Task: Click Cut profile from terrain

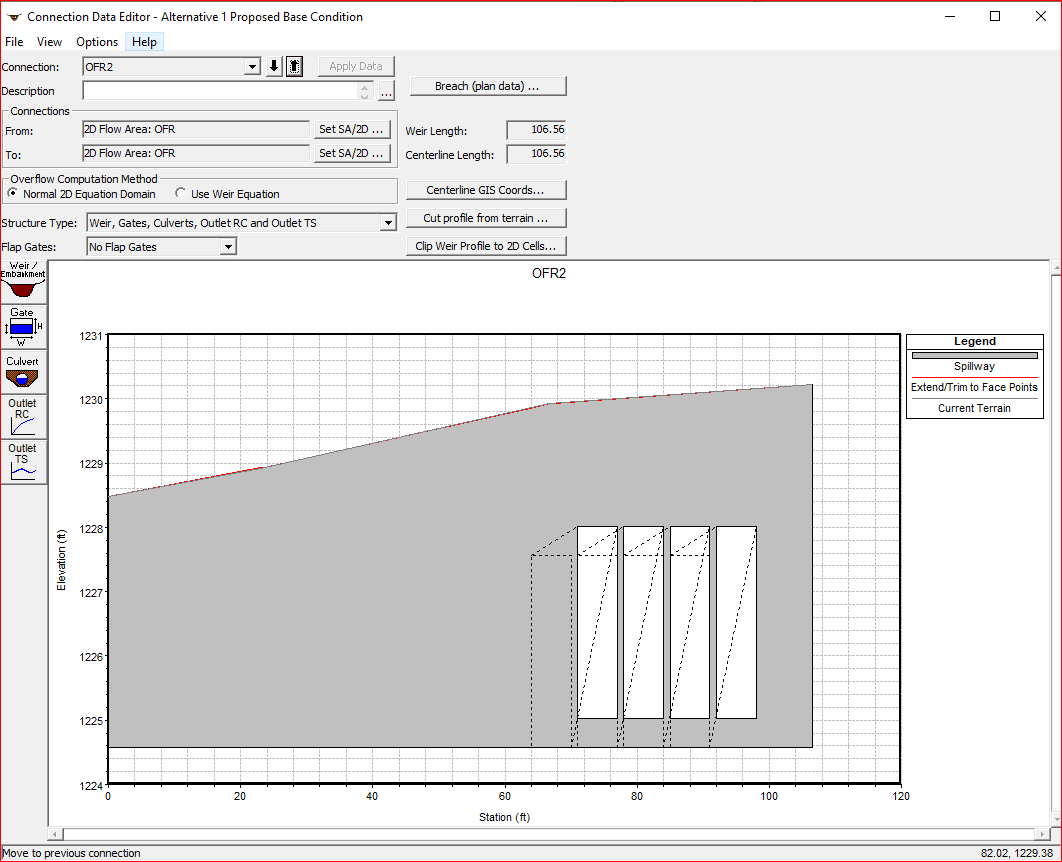Action: click(x=486, y=218)
